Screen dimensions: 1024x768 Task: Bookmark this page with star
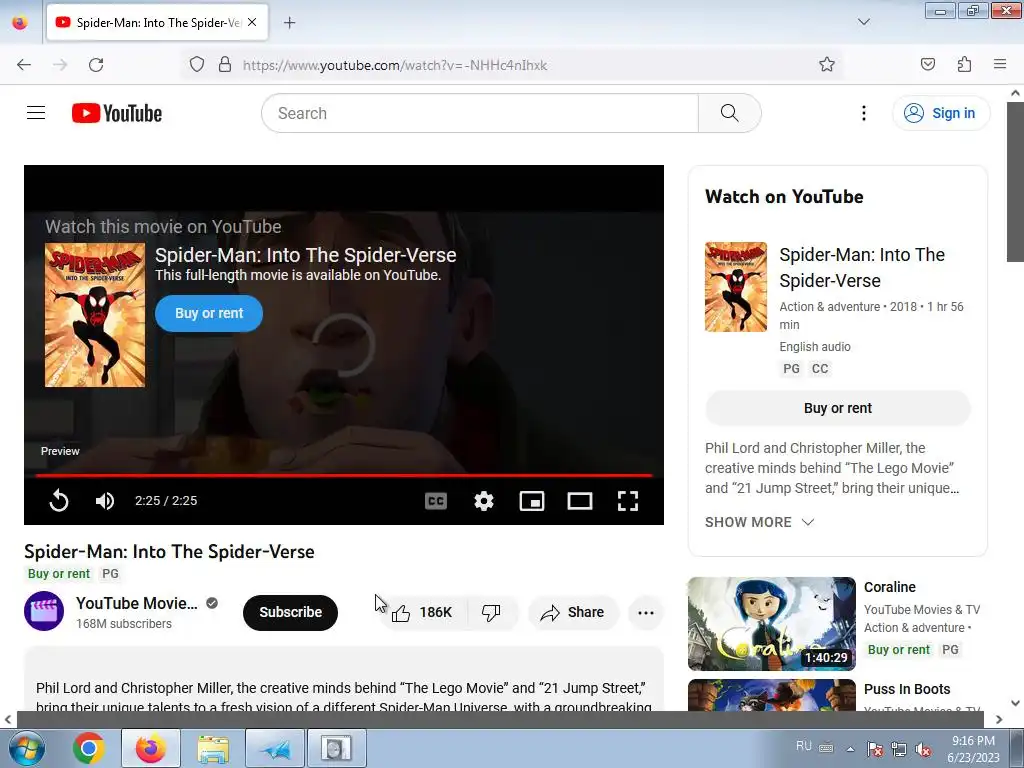(827, 65)
